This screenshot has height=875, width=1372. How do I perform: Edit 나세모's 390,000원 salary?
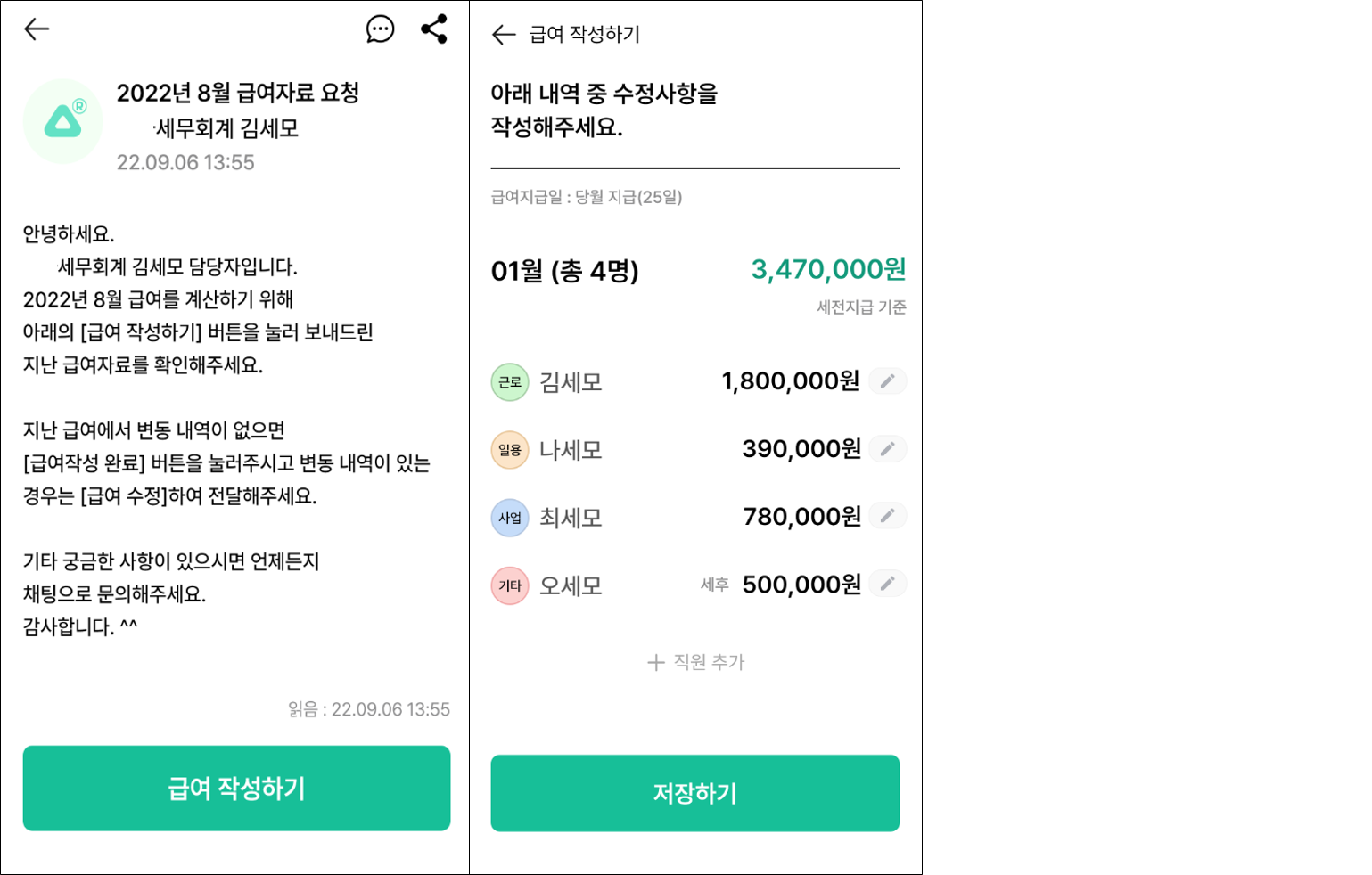[888, 449]
